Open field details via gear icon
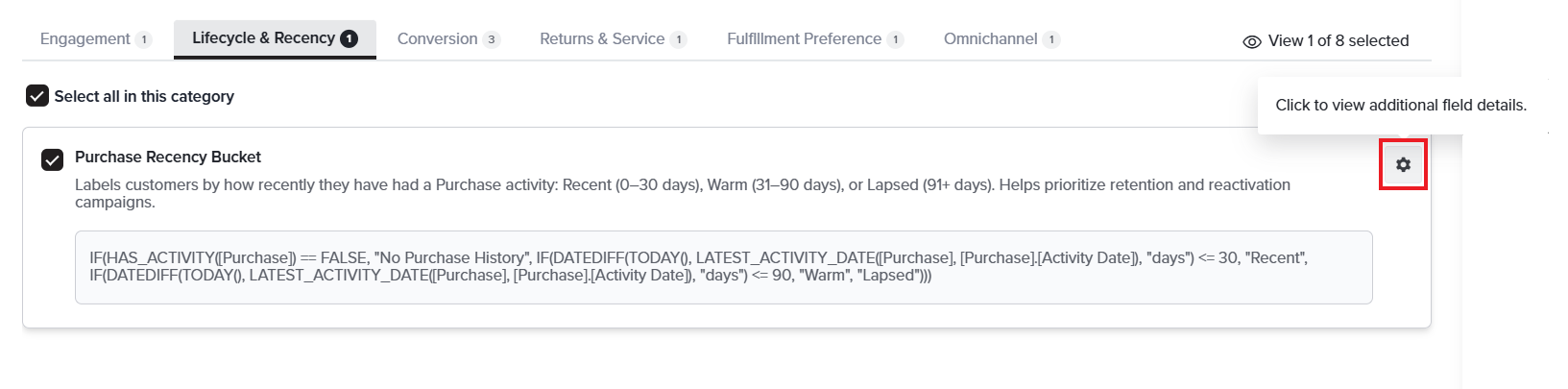 (1403, 164)
